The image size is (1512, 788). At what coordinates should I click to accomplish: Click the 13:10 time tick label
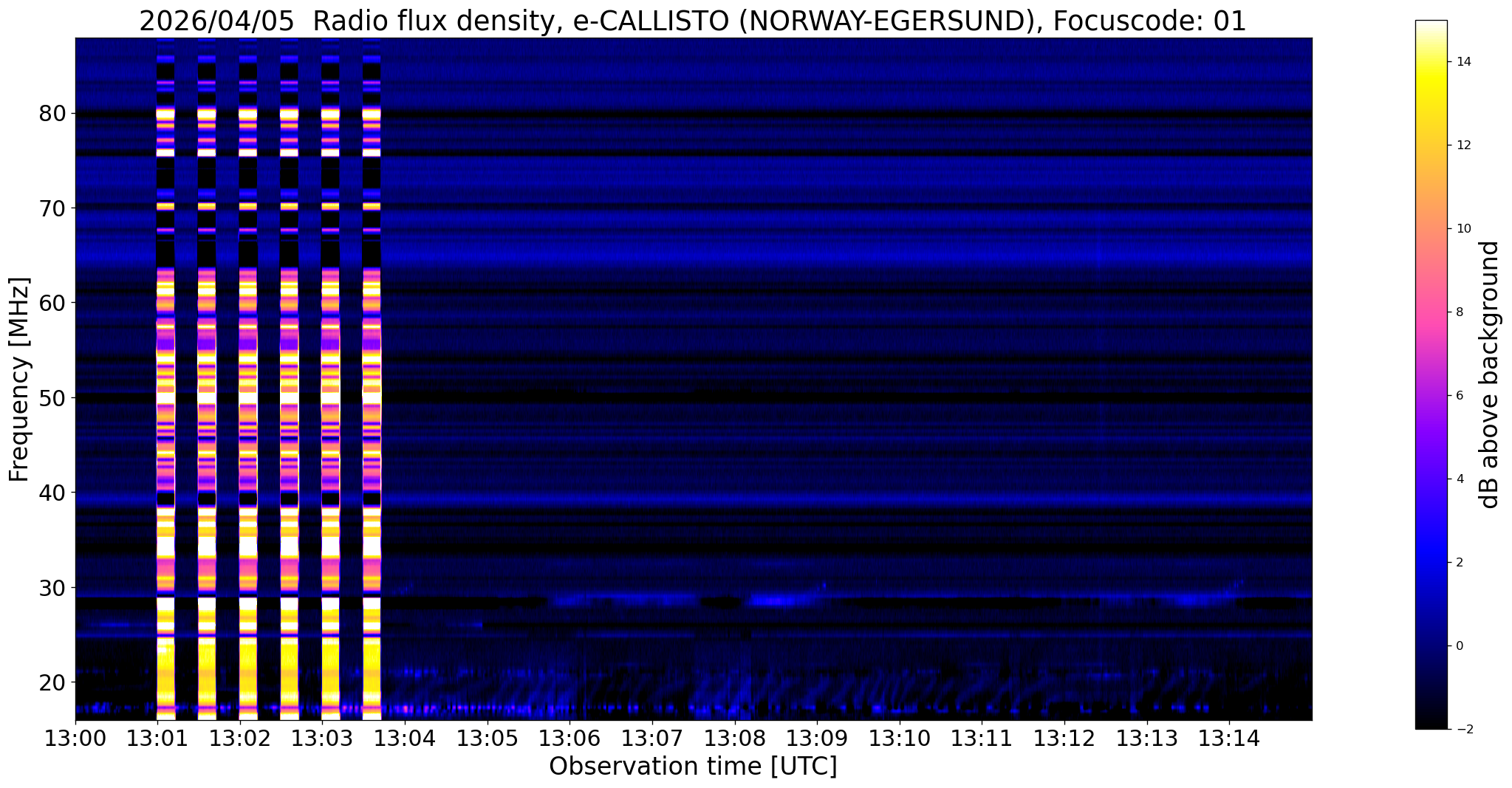tap(900, 738)
